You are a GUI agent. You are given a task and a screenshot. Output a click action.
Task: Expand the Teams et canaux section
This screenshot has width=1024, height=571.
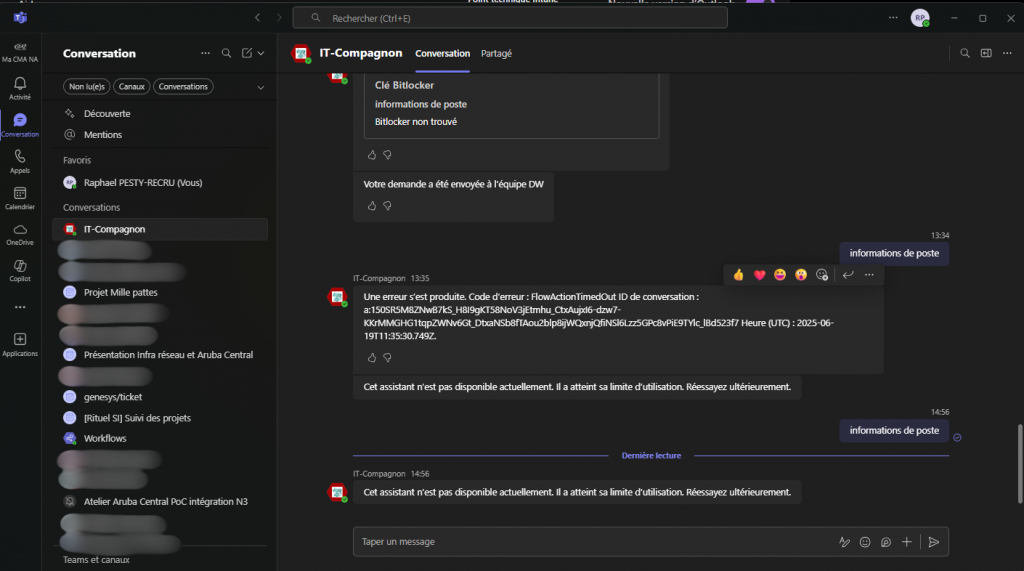(96, 560)
